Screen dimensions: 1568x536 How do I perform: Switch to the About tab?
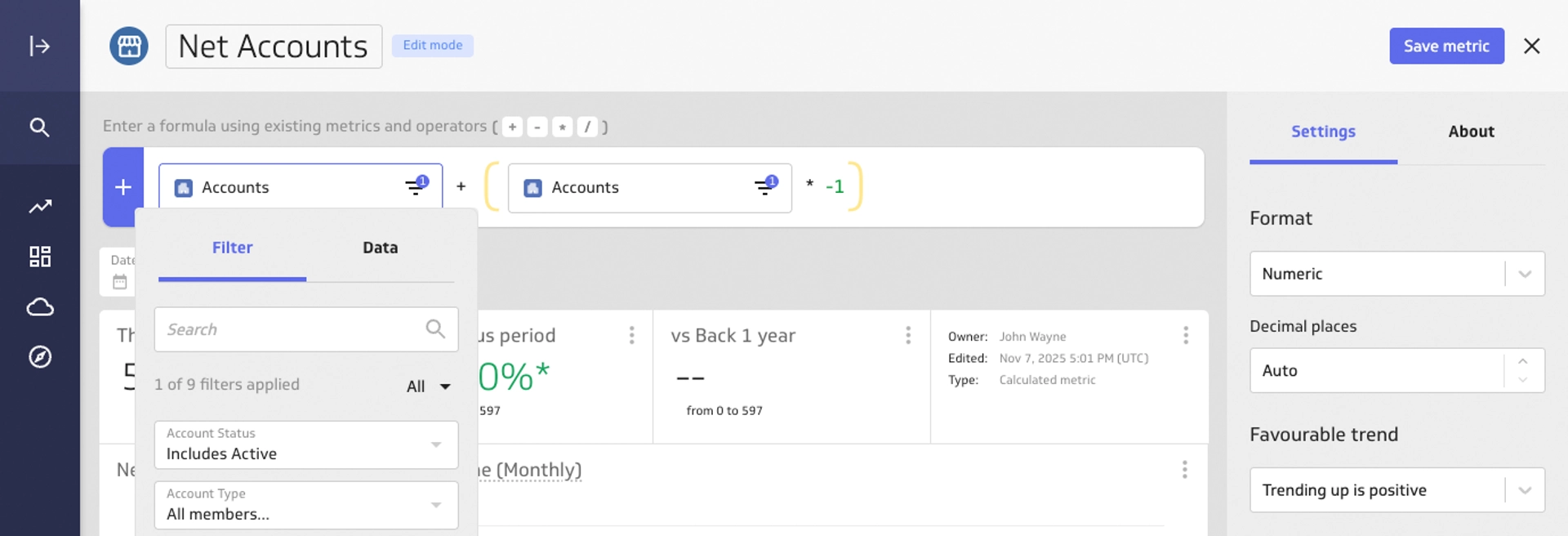point(1471,132)
